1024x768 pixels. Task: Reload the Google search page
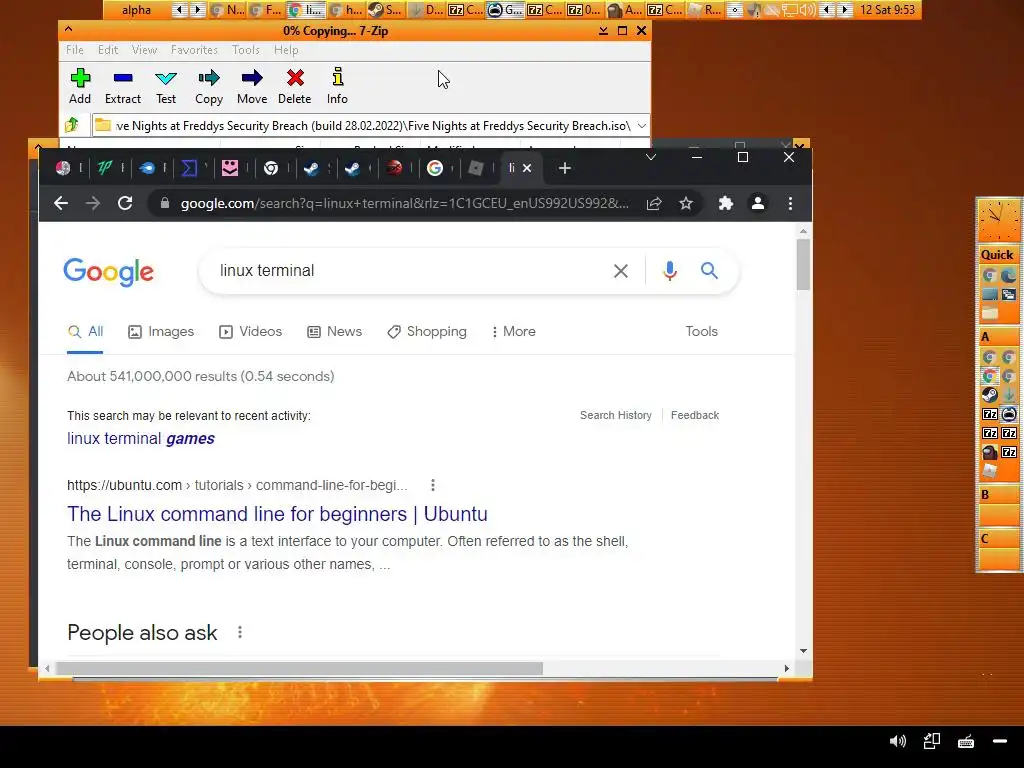(125, 203)
